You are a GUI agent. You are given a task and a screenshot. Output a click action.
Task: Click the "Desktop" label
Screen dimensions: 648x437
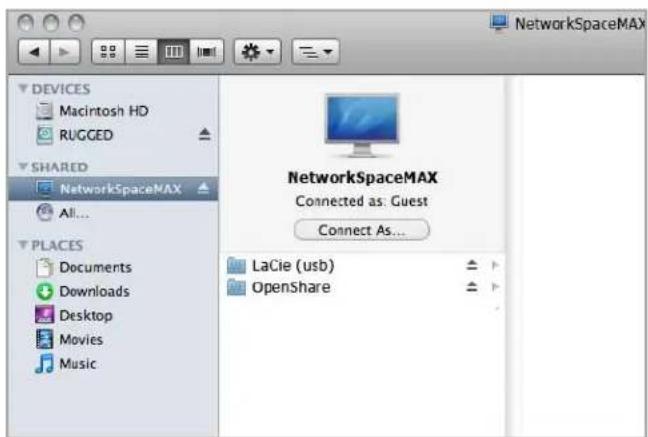click(86, 315)
